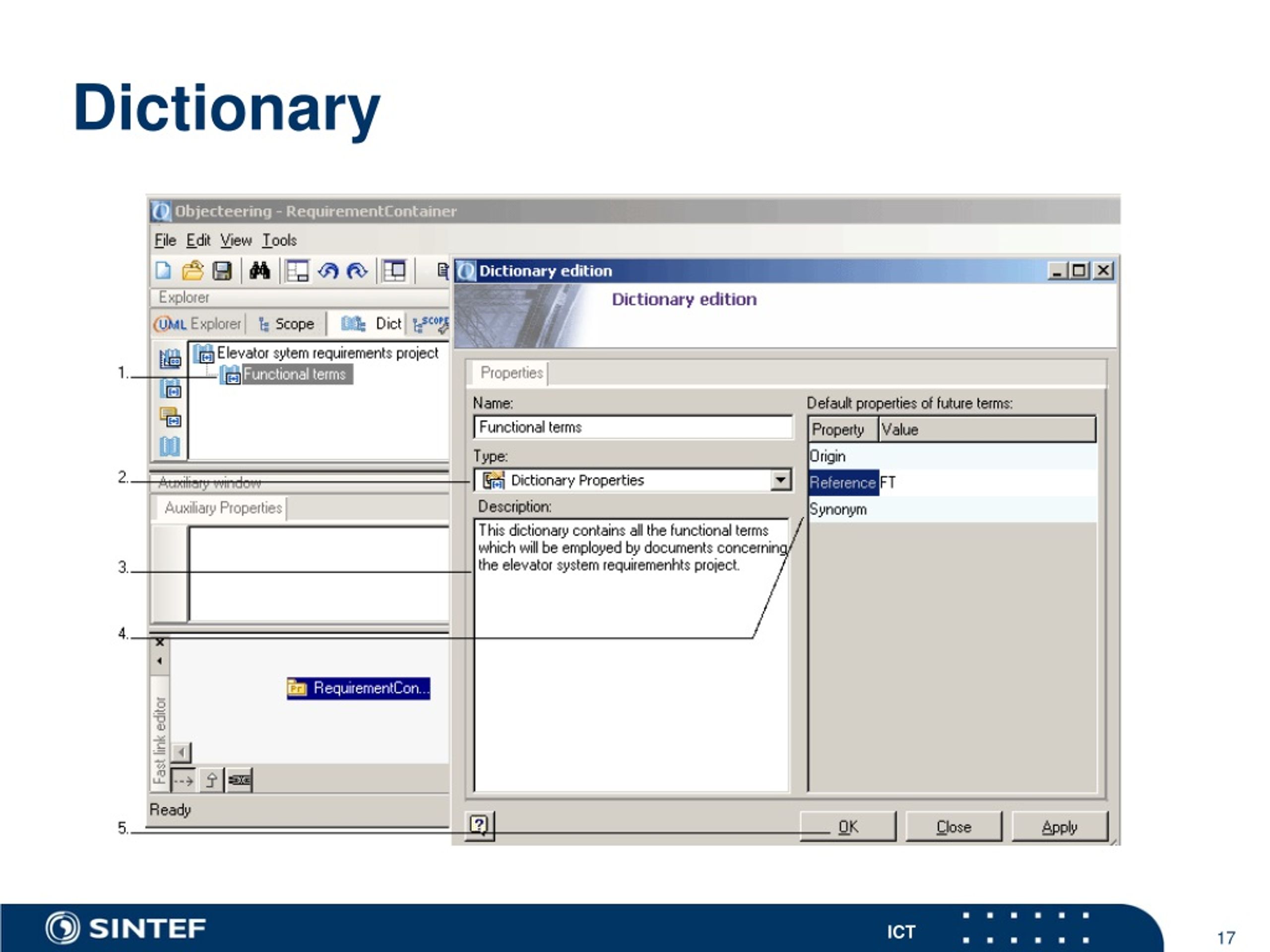This screenshot has height=952, width=1270.
Task: Open the Type dropdown arrow
Action: (780, 480)
